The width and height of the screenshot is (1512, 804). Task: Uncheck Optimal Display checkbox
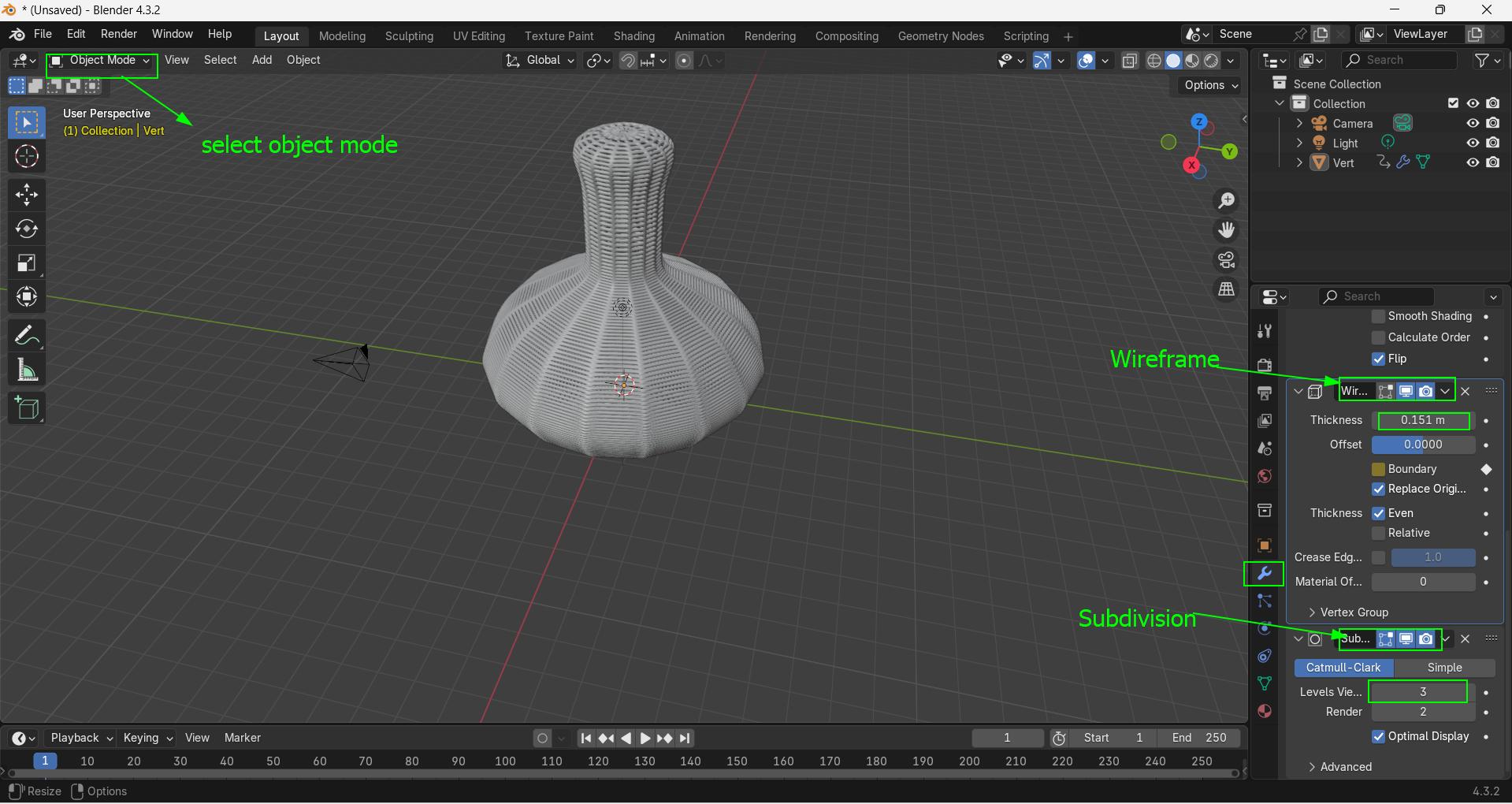[x=1378, y=736]
